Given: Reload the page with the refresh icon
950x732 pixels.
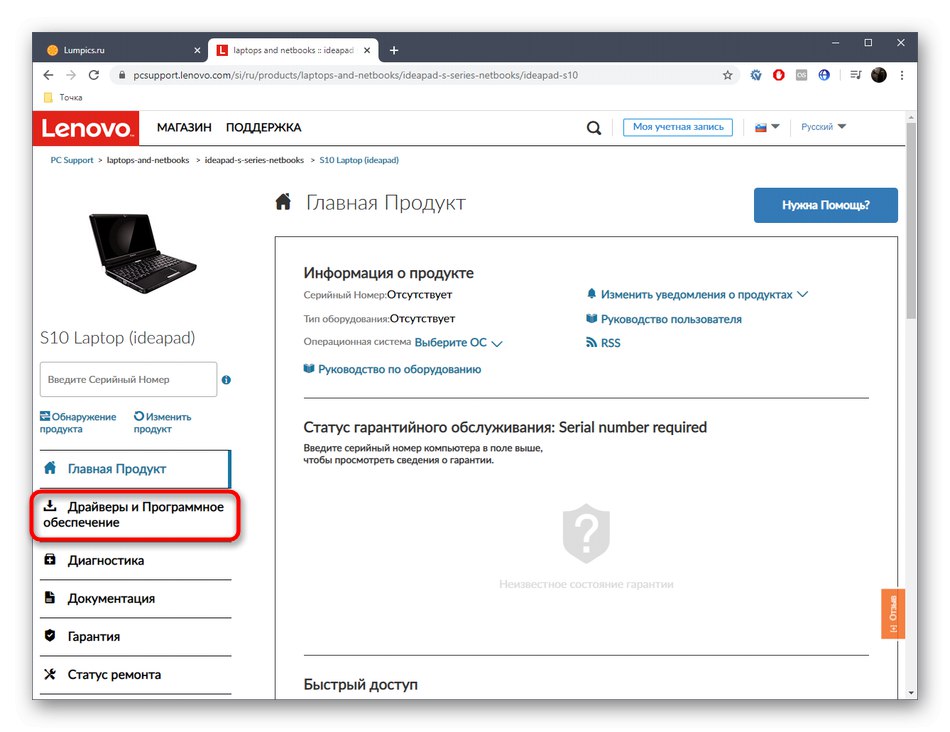Looking at the screenshot, I should click(x=94, y=75).
